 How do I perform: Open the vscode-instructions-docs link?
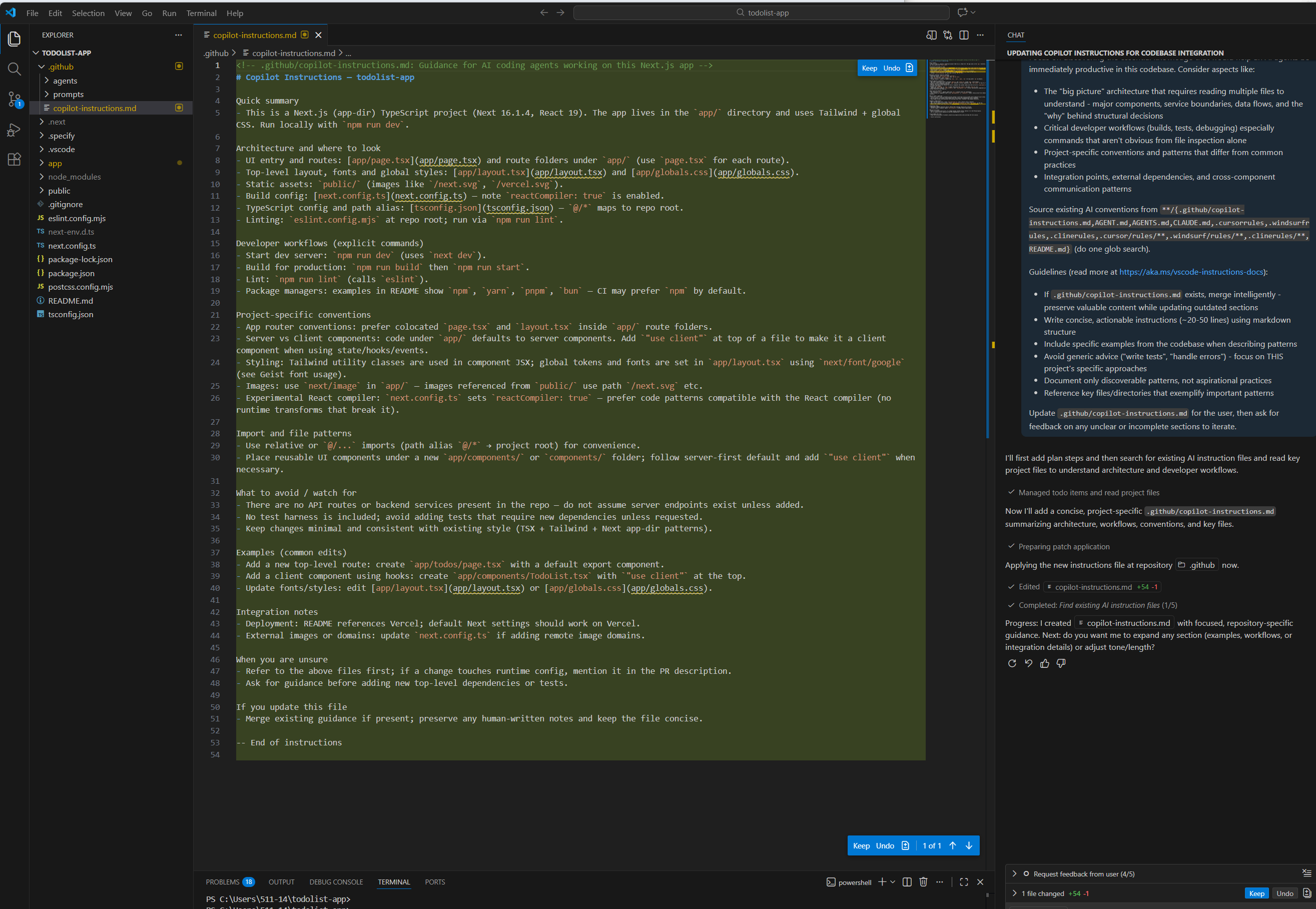coord(1191,272)
